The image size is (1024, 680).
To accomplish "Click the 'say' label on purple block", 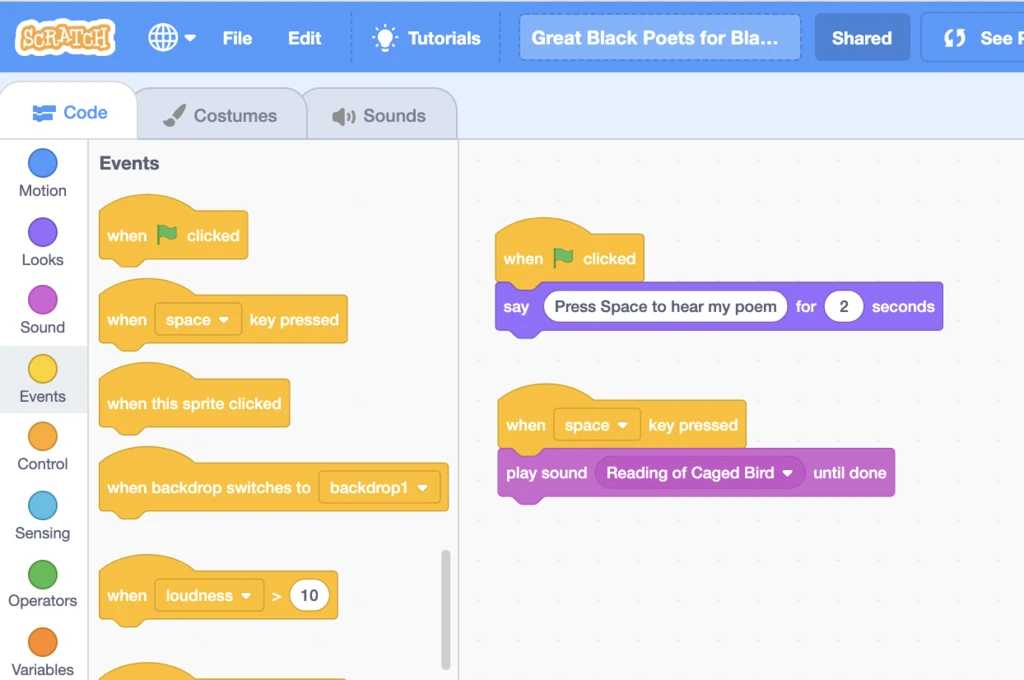I will coord(516,307).
